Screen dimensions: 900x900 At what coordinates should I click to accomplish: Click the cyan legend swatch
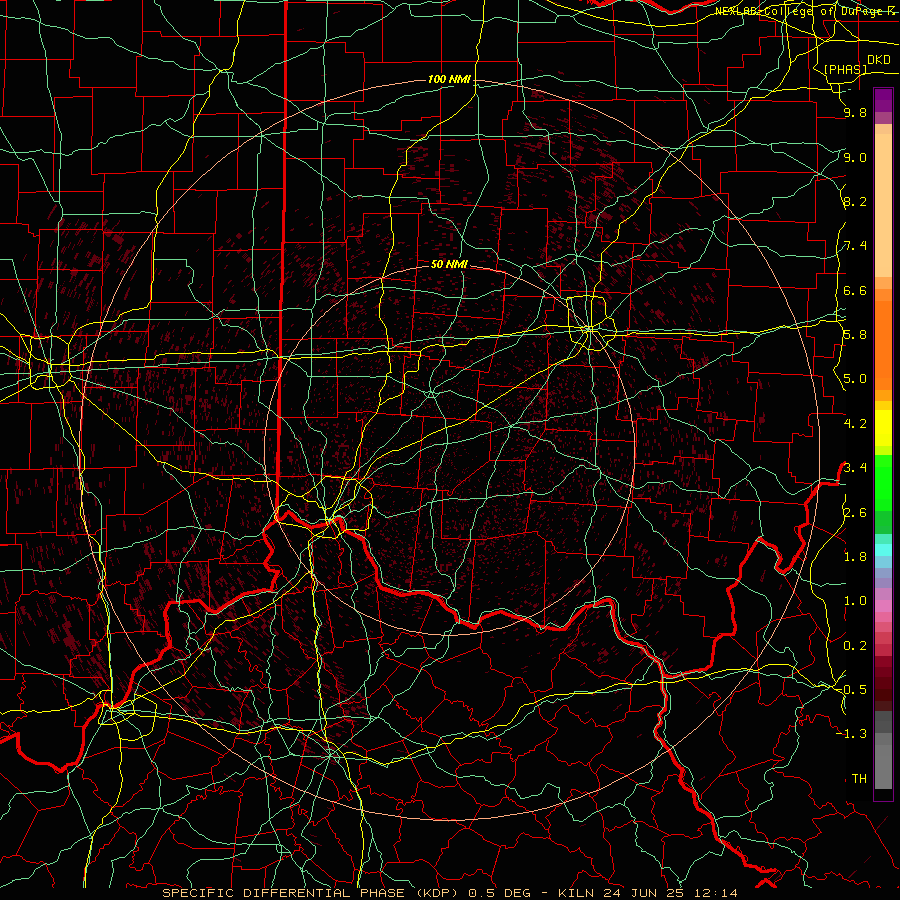coord(883,550)
